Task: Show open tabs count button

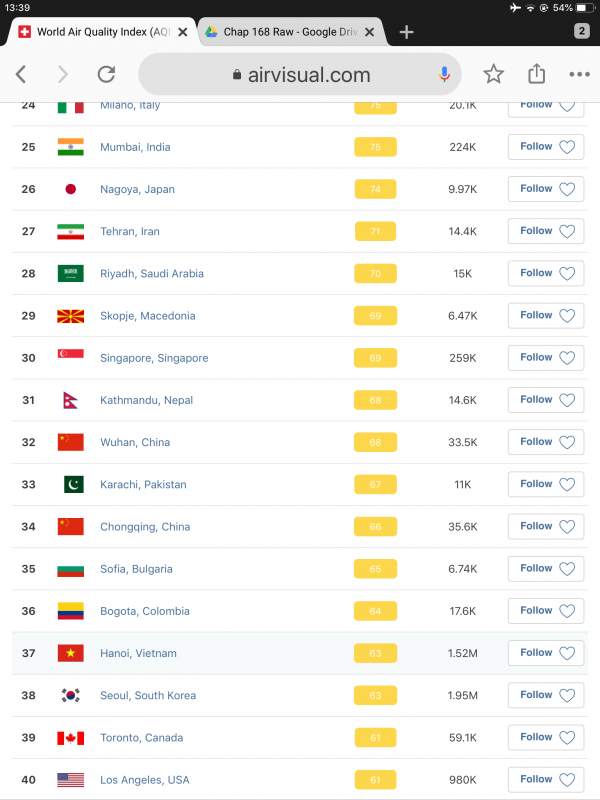Action: pyautogui.click(x=582, y=31)
